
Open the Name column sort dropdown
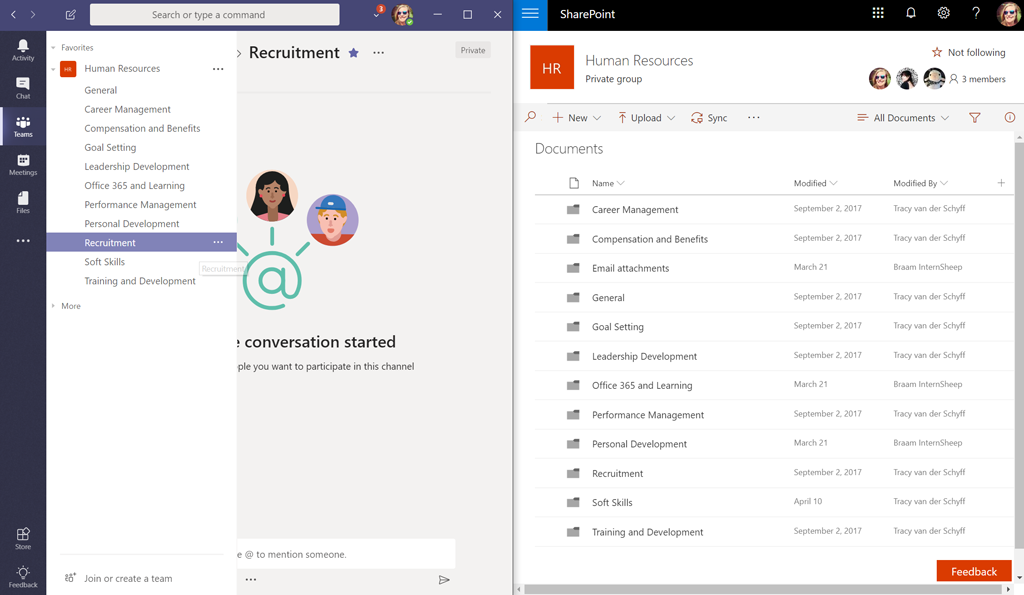[x=608, y=184]
